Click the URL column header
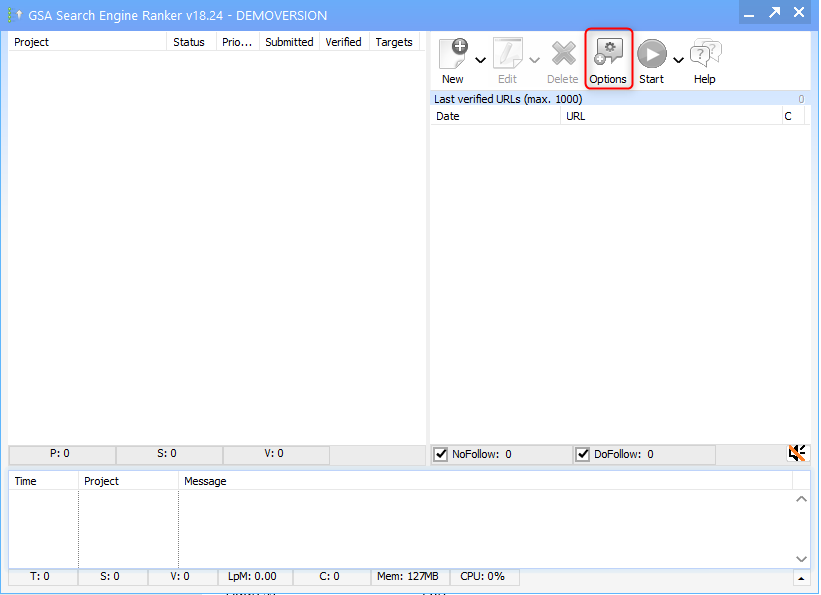The height and width of the screenshot is (595, 821). 671,116
